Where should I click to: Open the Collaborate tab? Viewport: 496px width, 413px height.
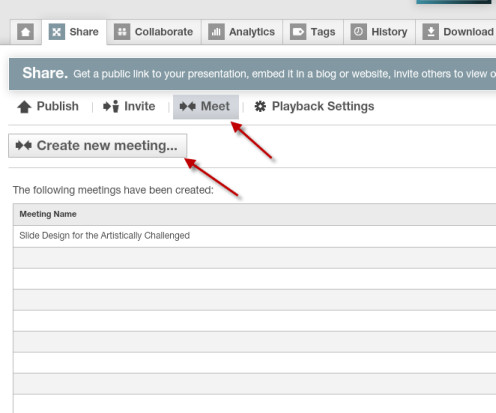[x=154, y=32]
